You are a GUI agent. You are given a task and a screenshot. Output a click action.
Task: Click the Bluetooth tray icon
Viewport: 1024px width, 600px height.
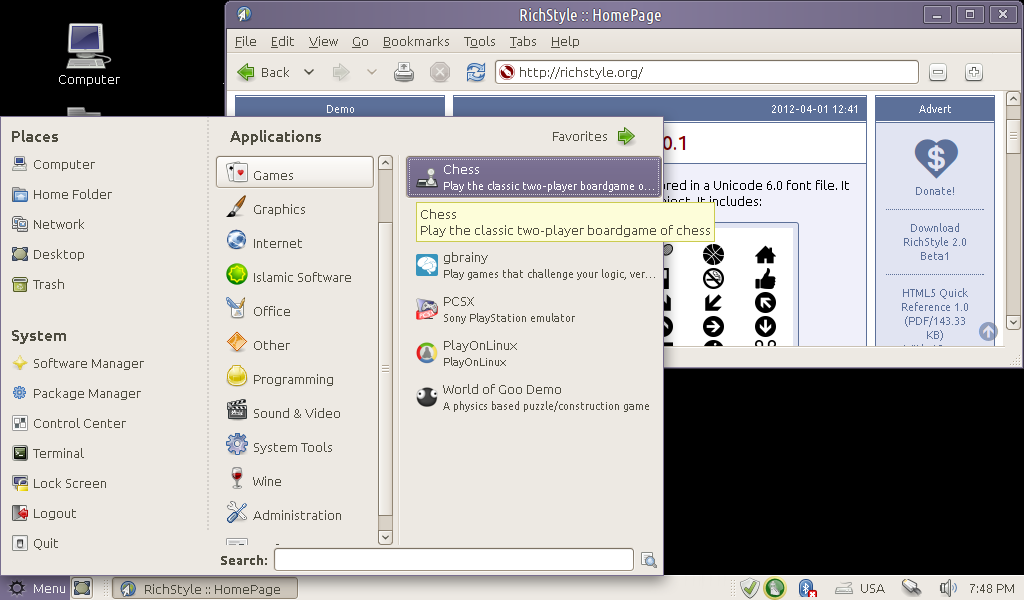pyautogui.click(x=807, y=588)
